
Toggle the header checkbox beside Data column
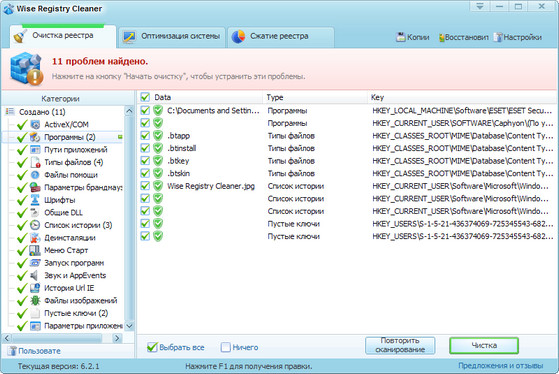pyautogui.click(x=145, y=97)
